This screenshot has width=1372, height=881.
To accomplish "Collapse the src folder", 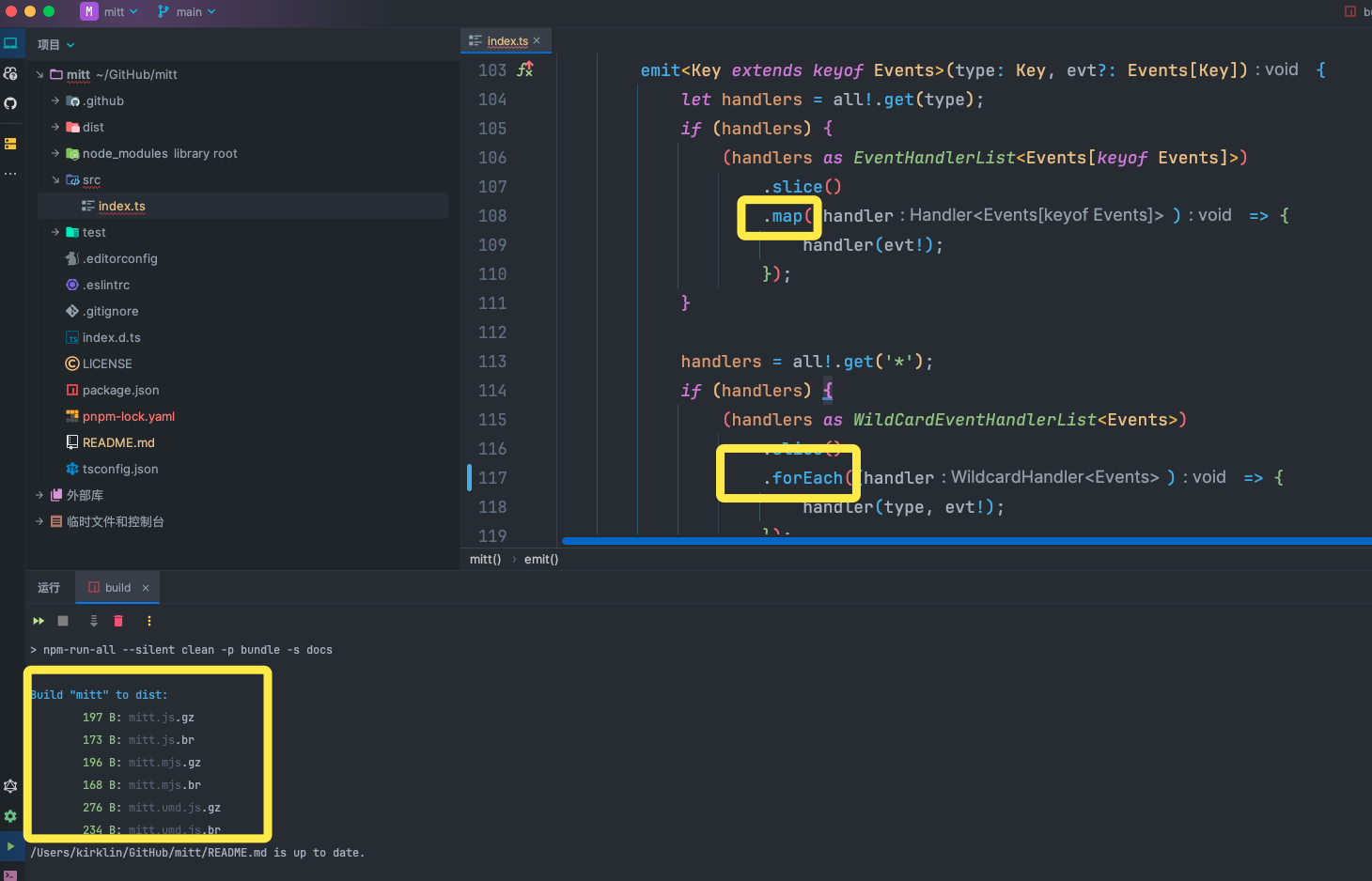I will tap(55, 179).
